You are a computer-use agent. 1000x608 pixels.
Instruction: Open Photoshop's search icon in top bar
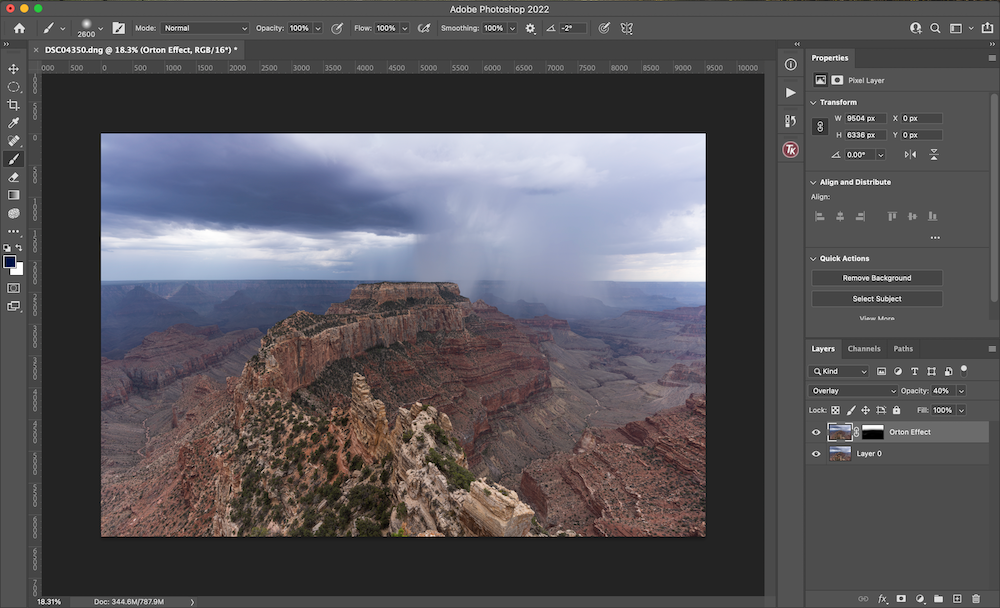(936, 28)
